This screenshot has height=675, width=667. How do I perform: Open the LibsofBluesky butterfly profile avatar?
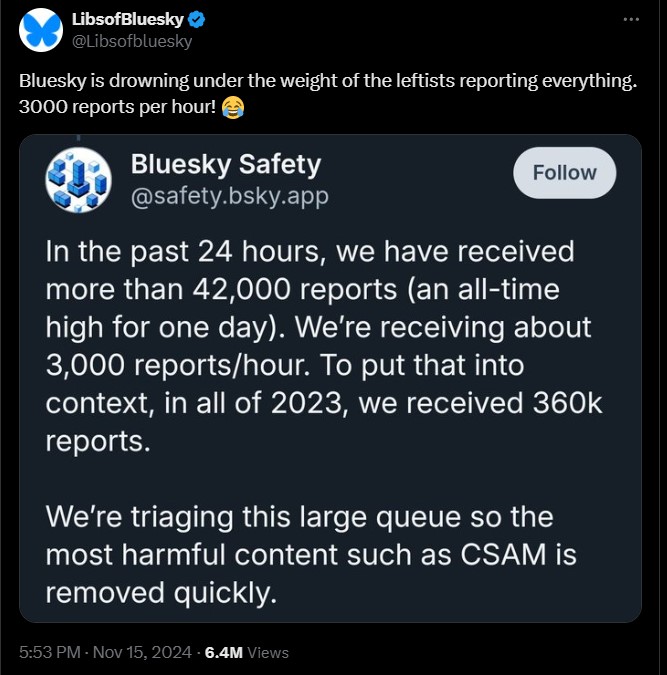point(41,30)
